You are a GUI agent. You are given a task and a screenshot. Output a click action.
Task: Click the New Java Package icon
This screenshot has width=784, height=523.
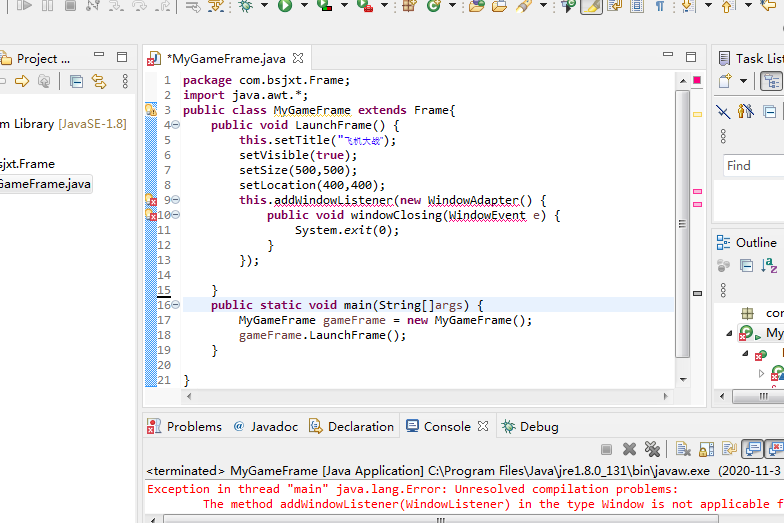tap(409, 6)
